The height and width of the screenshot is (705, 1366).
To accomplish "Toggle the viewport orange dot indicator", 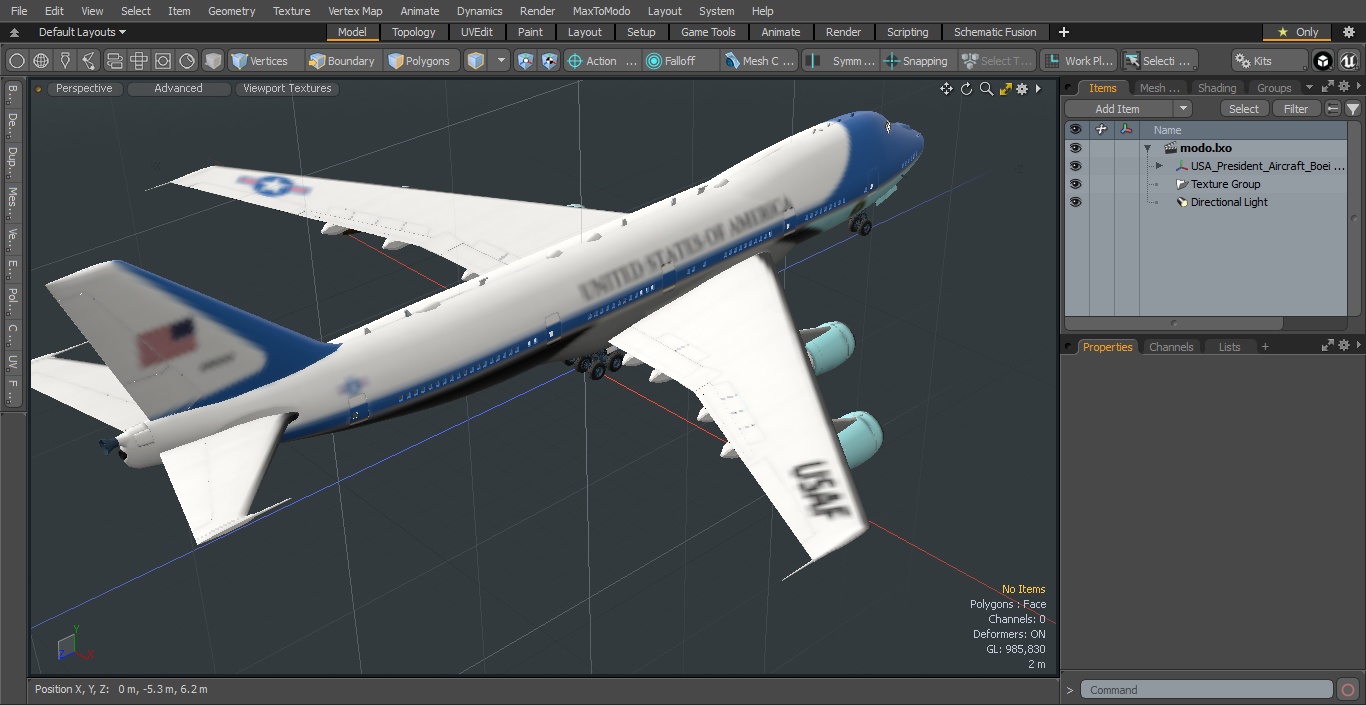I will click(38, 89).
